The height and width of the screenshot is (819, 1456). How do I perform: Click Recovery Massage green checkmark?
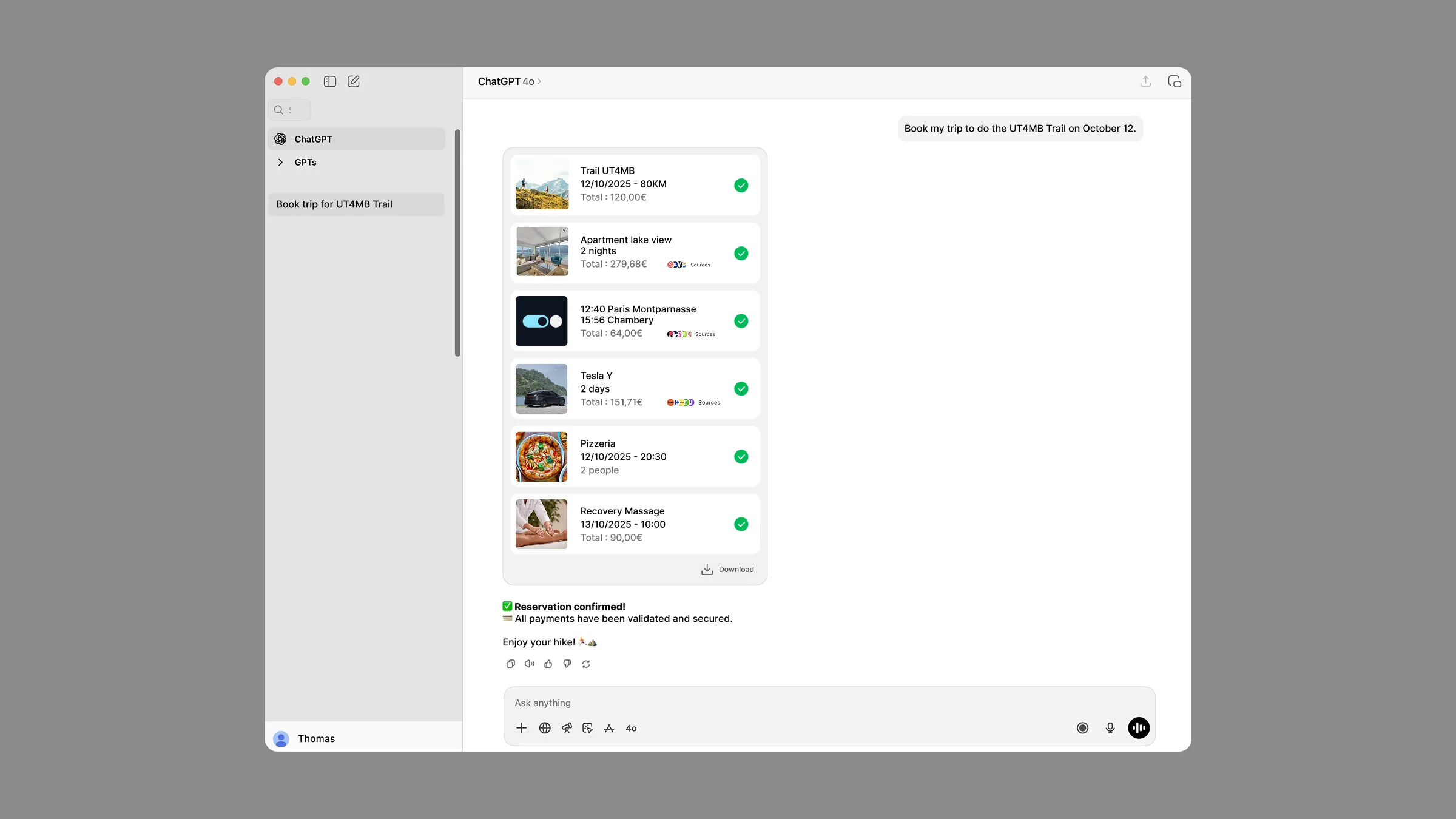coord(741,524)
